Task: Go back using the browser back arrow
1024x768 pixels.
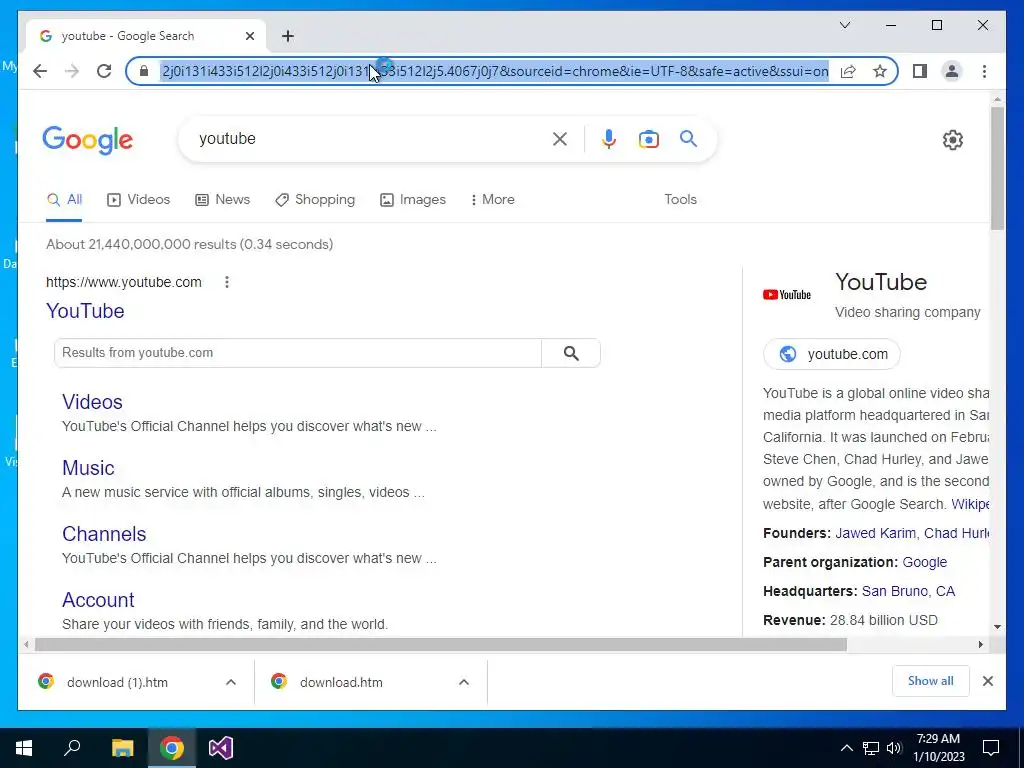Action: [40, 71]
